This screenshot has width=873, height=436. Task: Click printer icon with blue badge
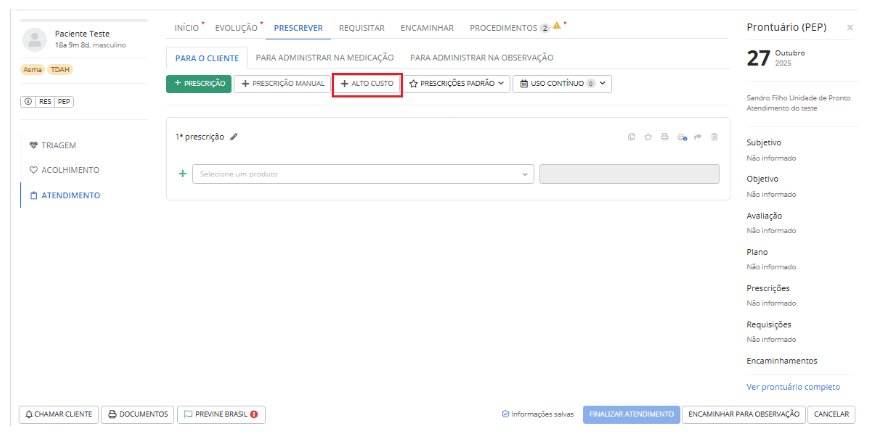click(681, 137)
